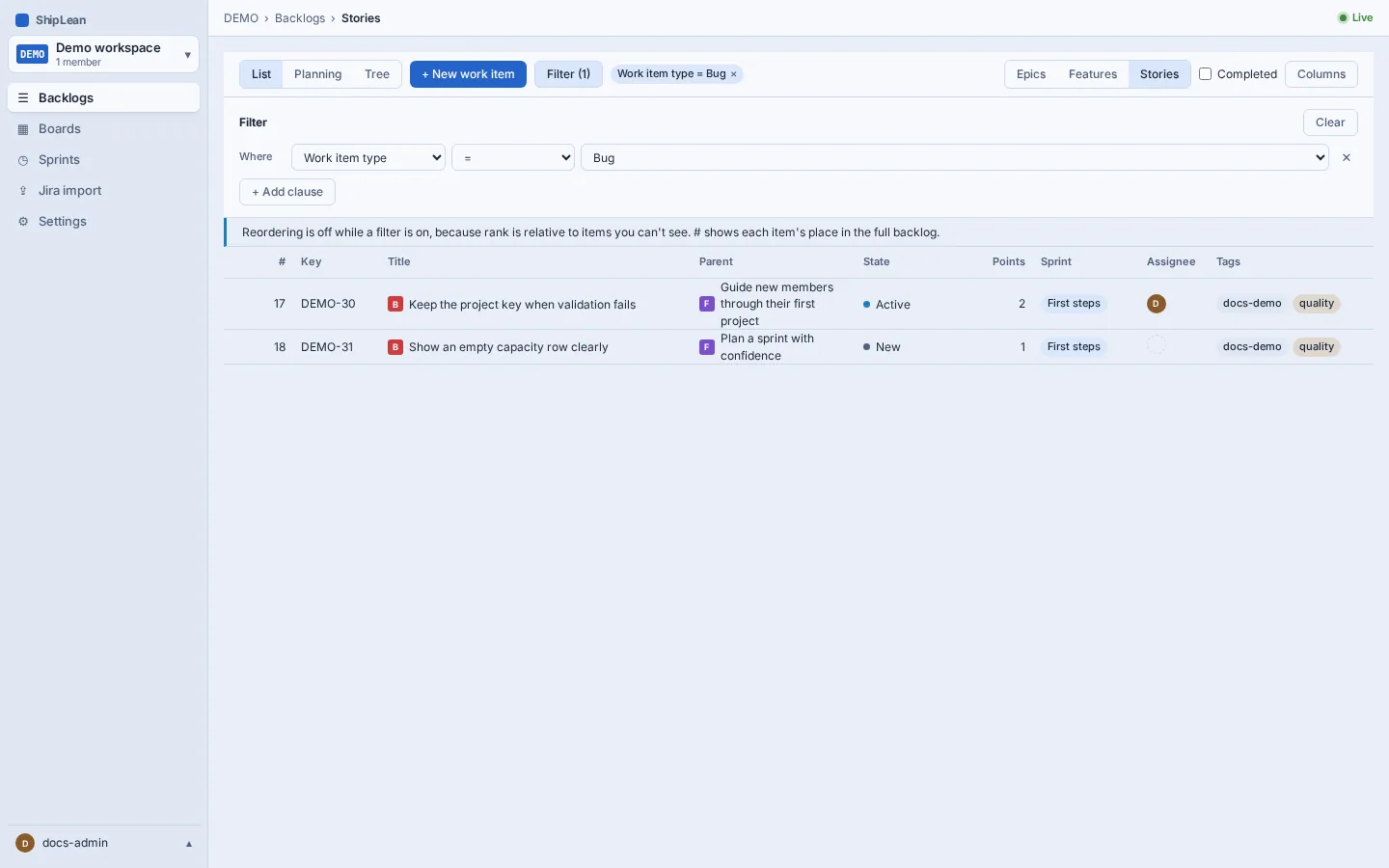Click the Boards grid icon

click(x=23, y=128)
